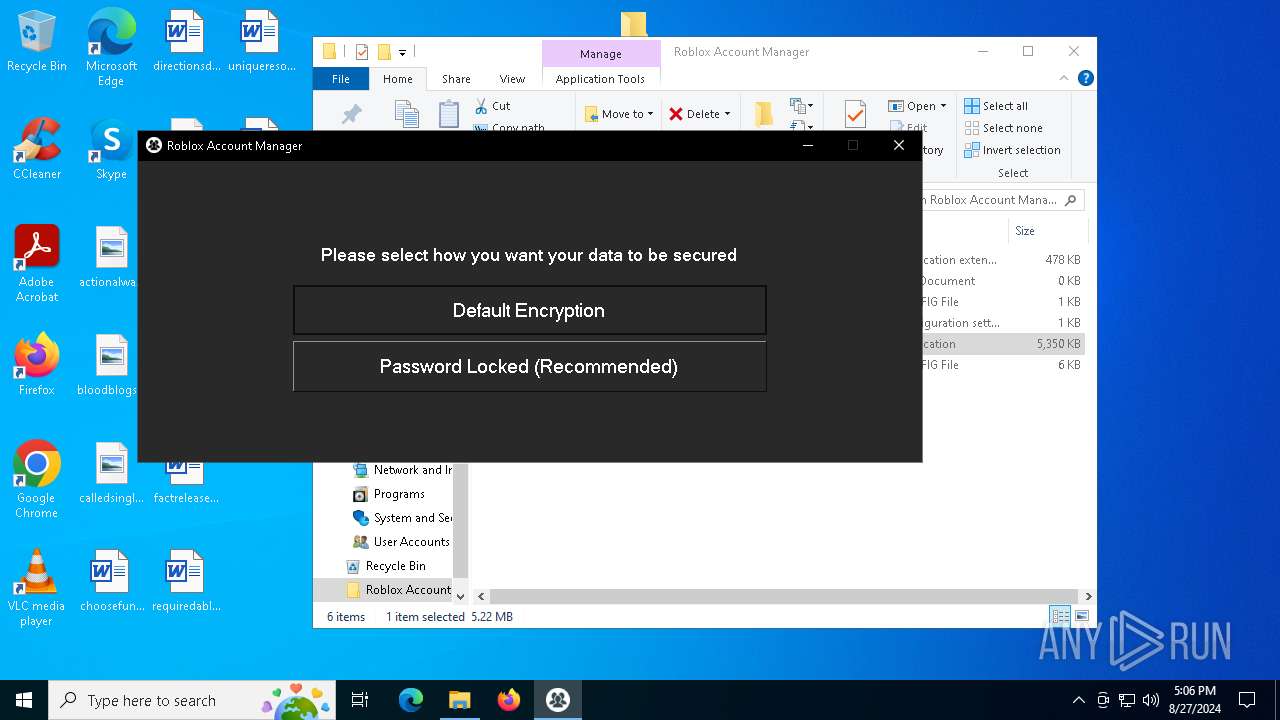Switch to Home tab in Explorer
1280x720 pixels.
pos(397,79)
